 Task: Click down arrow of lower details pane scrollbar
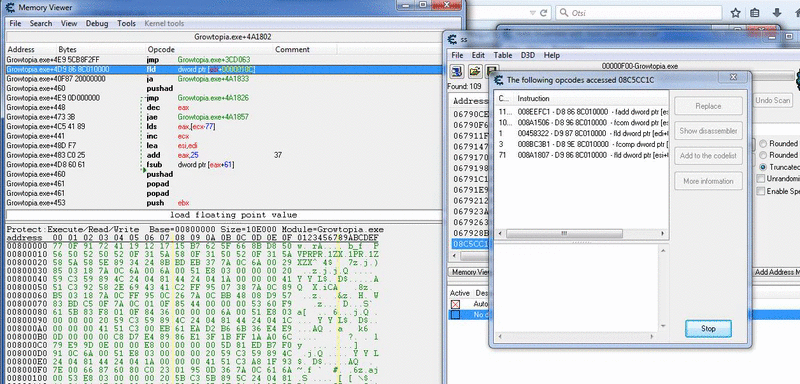pos(663,326)
